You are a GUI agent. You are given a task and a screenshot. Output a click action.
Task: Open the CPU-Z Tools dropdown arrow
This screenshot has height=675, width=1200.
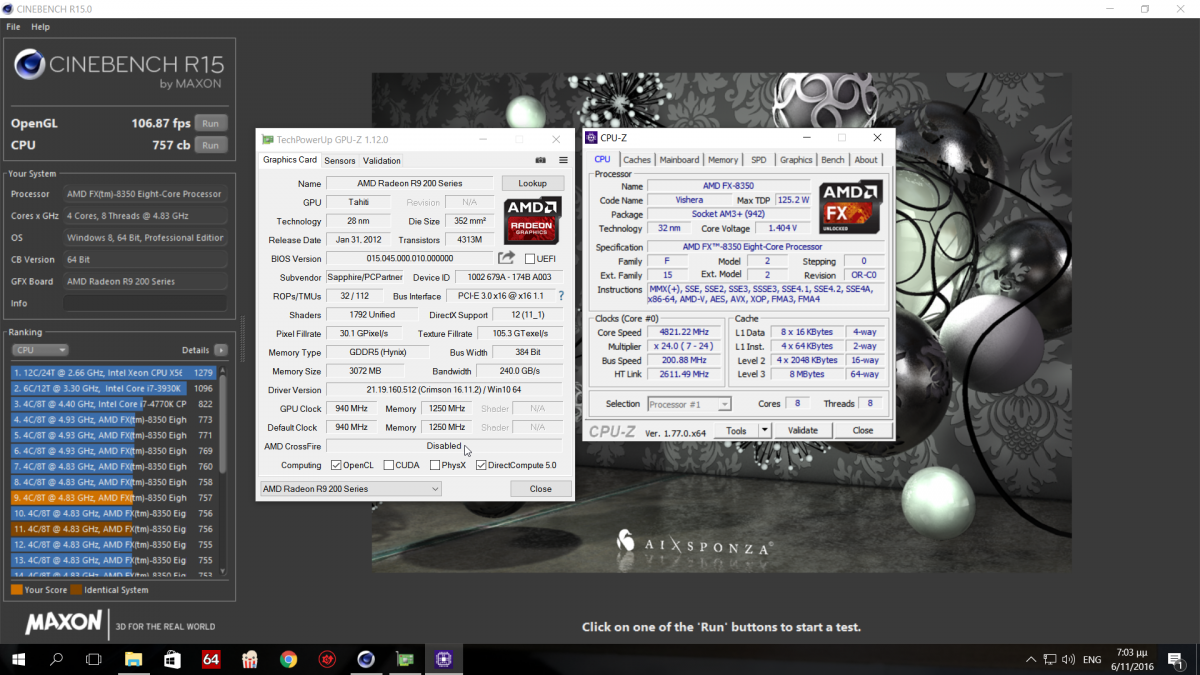(764, 430)
